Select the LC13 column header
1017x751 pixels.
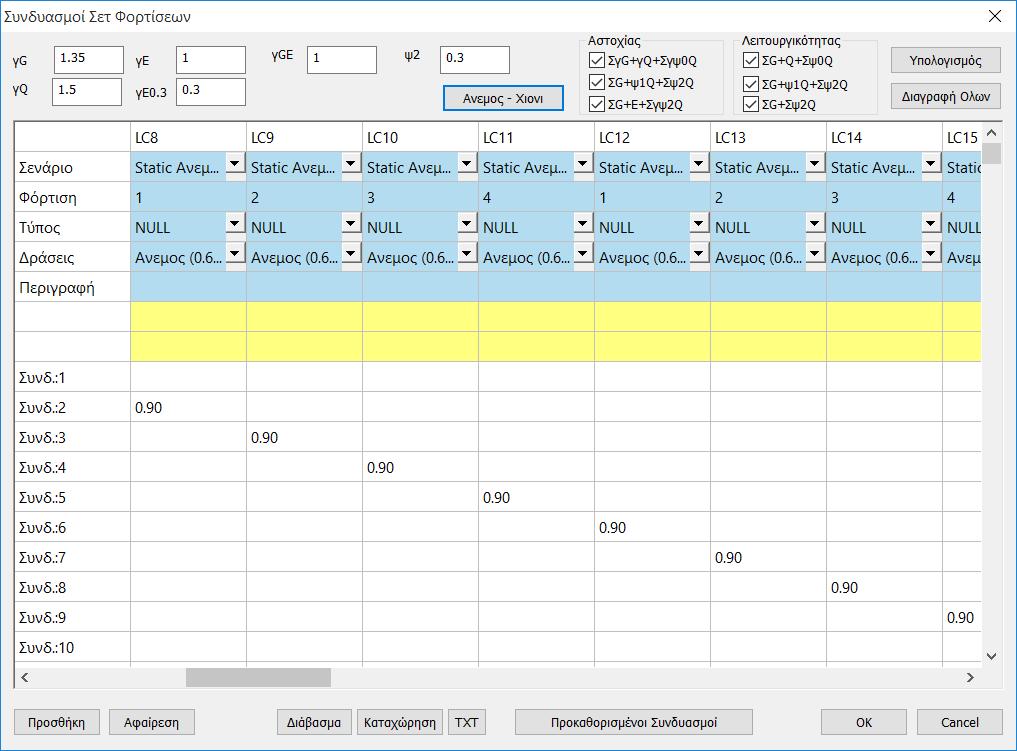[769, 137]
